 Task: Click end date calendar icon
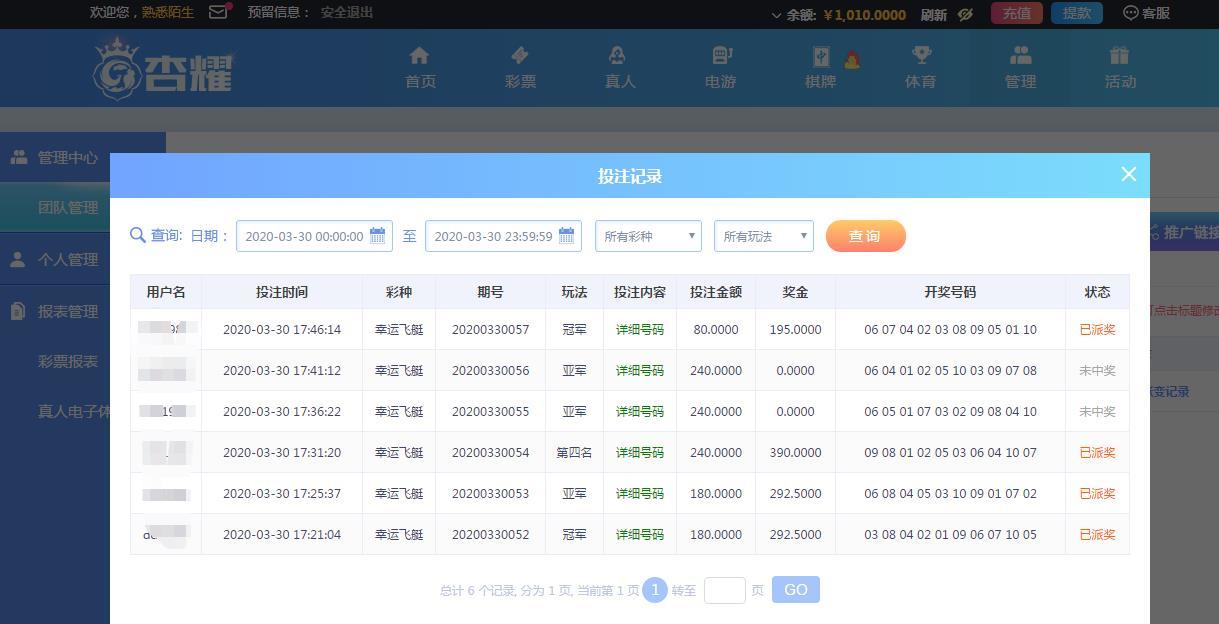566,236
